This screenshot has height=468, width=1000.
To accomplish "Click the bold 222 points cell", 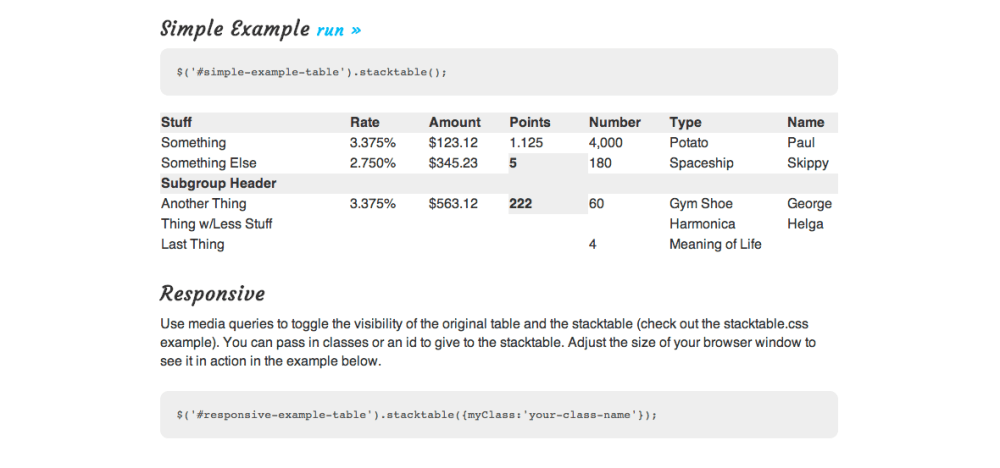I will [521, 204].
